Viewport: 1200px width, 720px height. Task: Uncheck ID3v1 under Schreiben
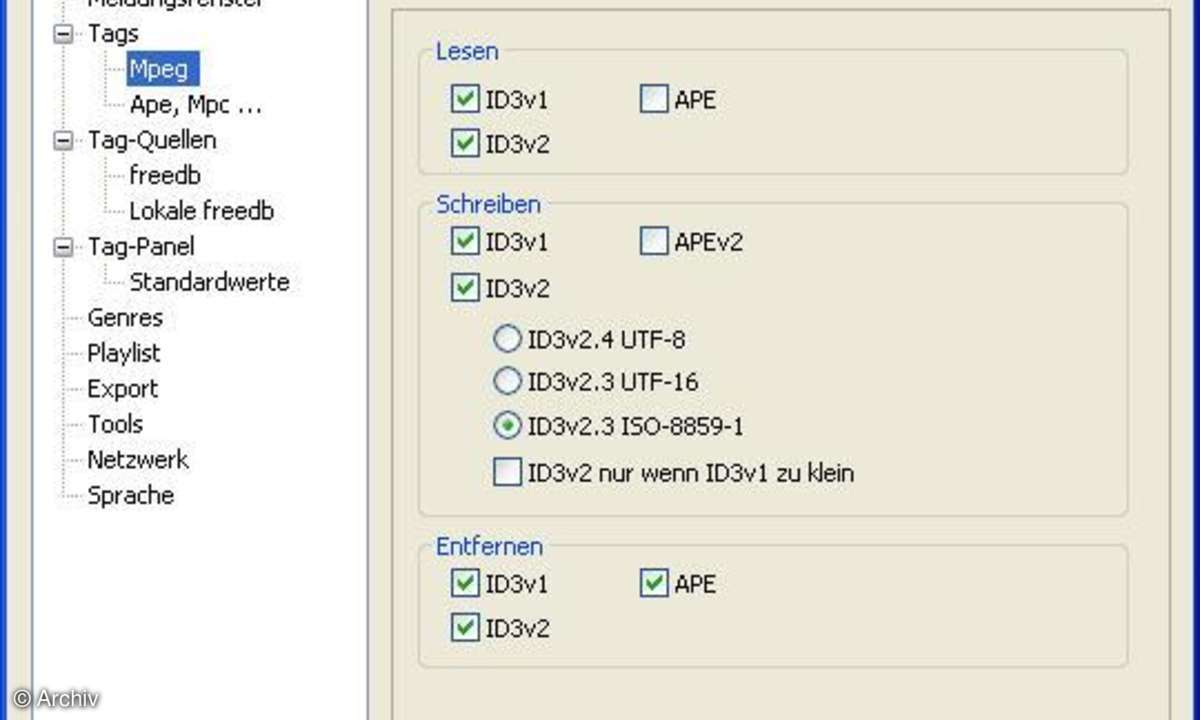[465, 242]
